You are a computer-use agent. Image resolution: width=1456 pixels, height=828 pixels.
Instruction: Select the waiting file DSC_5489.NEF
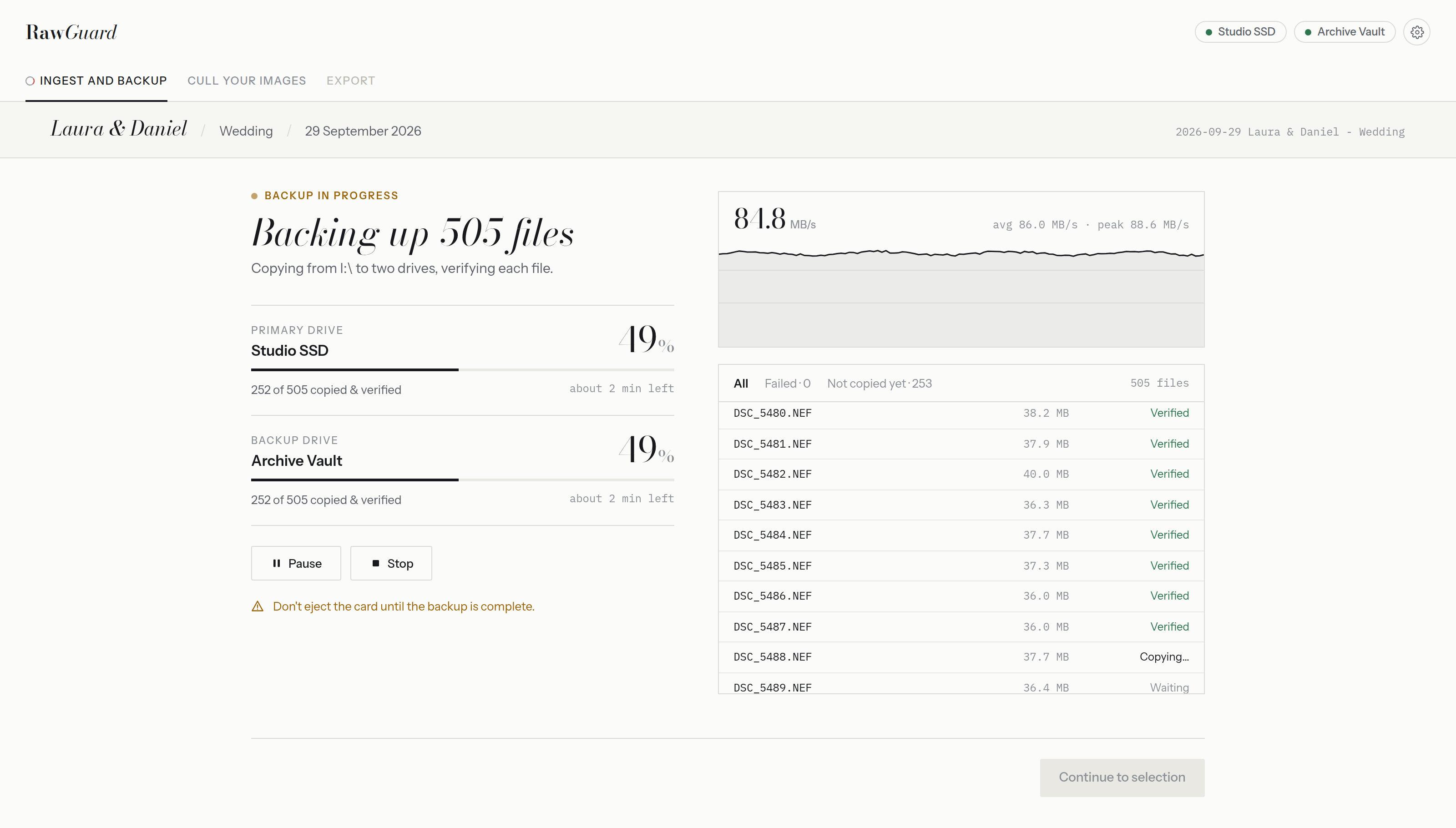(x=961, y=683)
